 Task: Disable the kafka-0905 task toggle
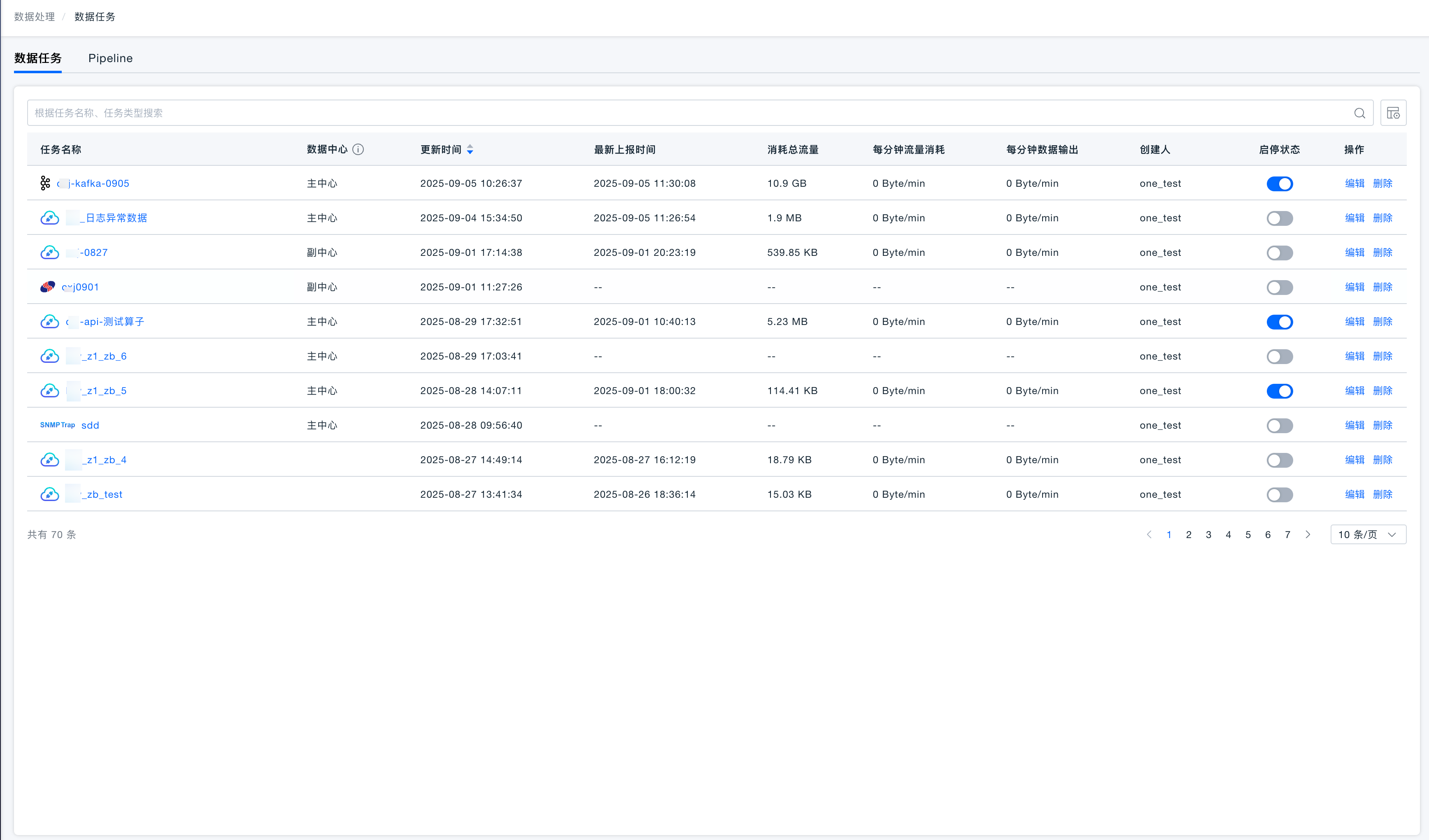click(1279, 183)
